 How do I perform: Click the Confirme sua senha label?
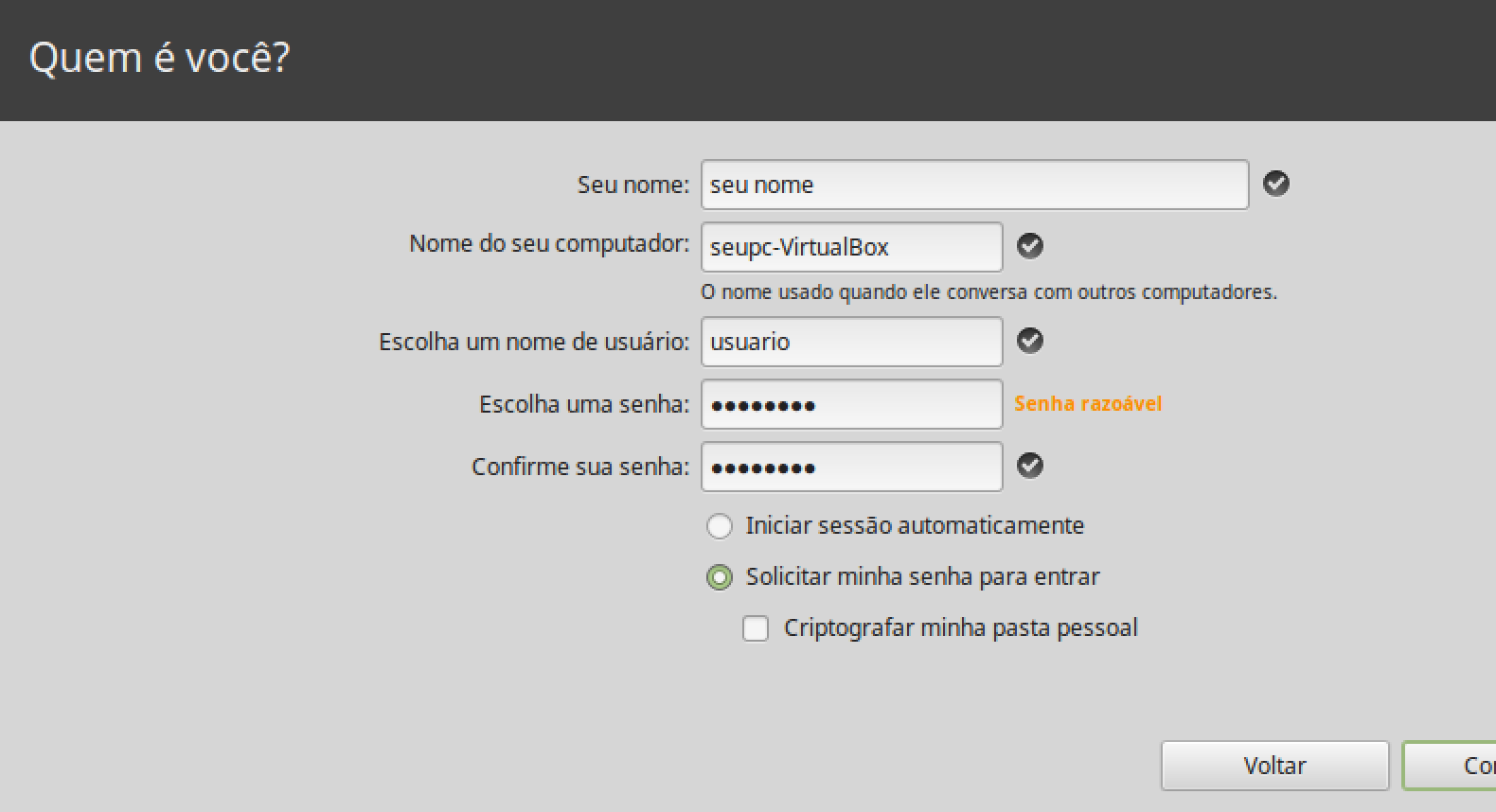pos(579,467)
